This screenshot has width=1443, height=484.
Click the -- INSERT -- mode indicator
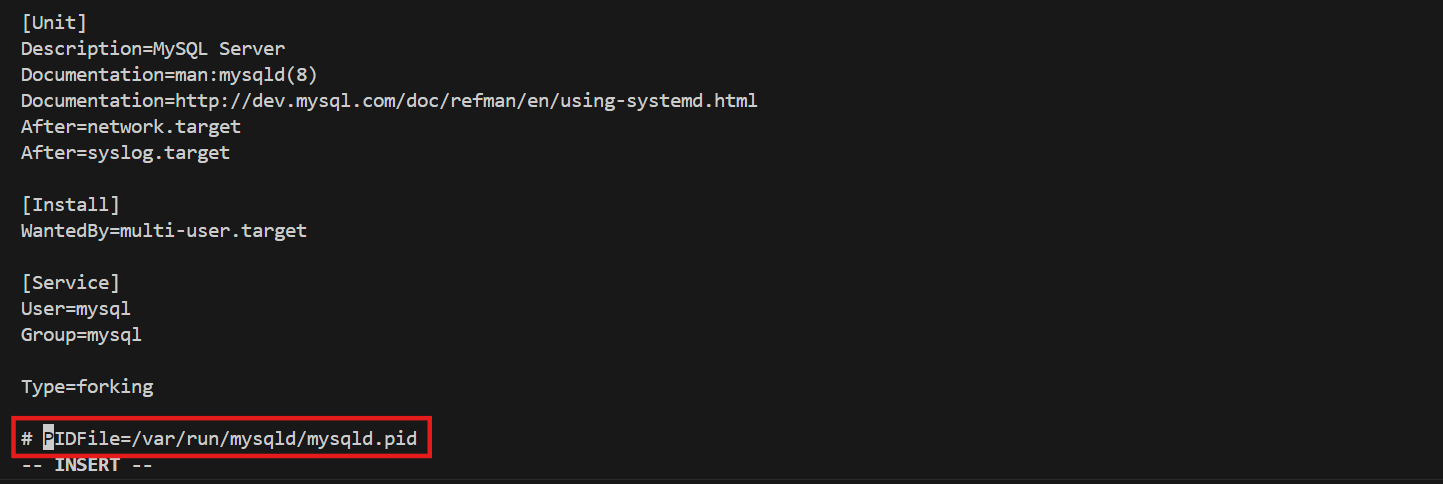coord(86,465)
